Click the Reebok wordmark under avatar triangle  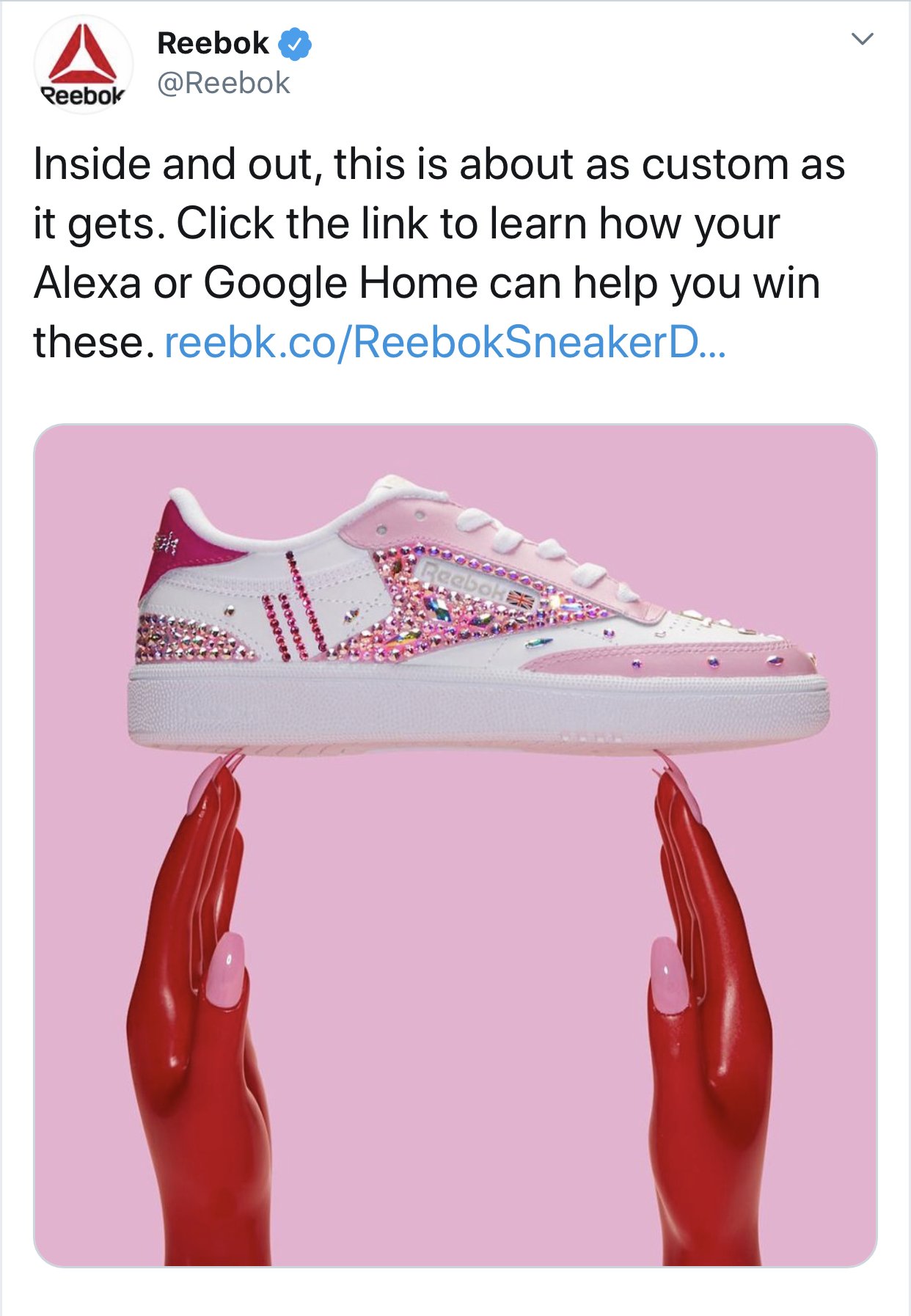click(x=82, y=95)
